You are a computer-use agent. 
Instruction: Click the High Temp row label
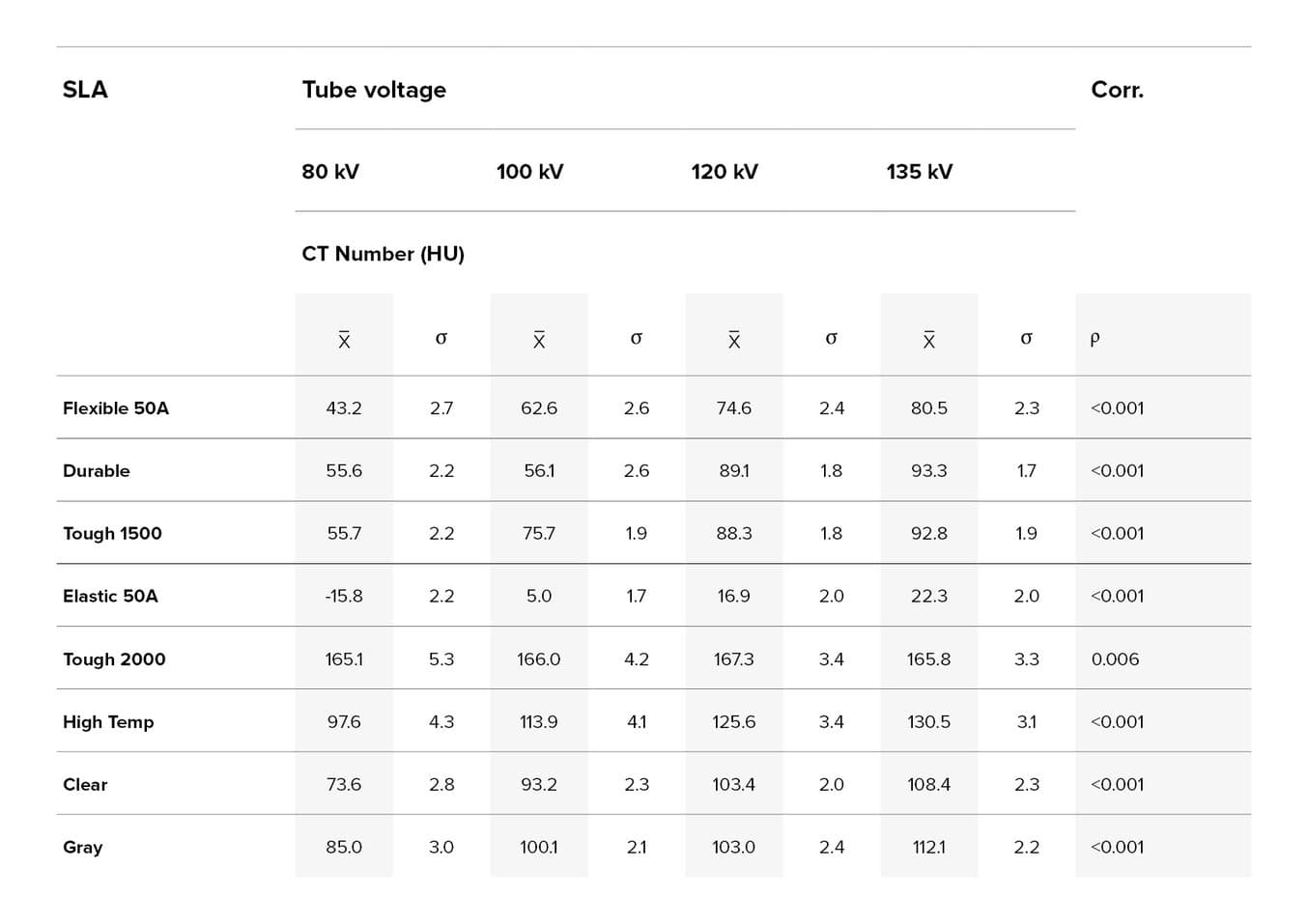(108, 722)
